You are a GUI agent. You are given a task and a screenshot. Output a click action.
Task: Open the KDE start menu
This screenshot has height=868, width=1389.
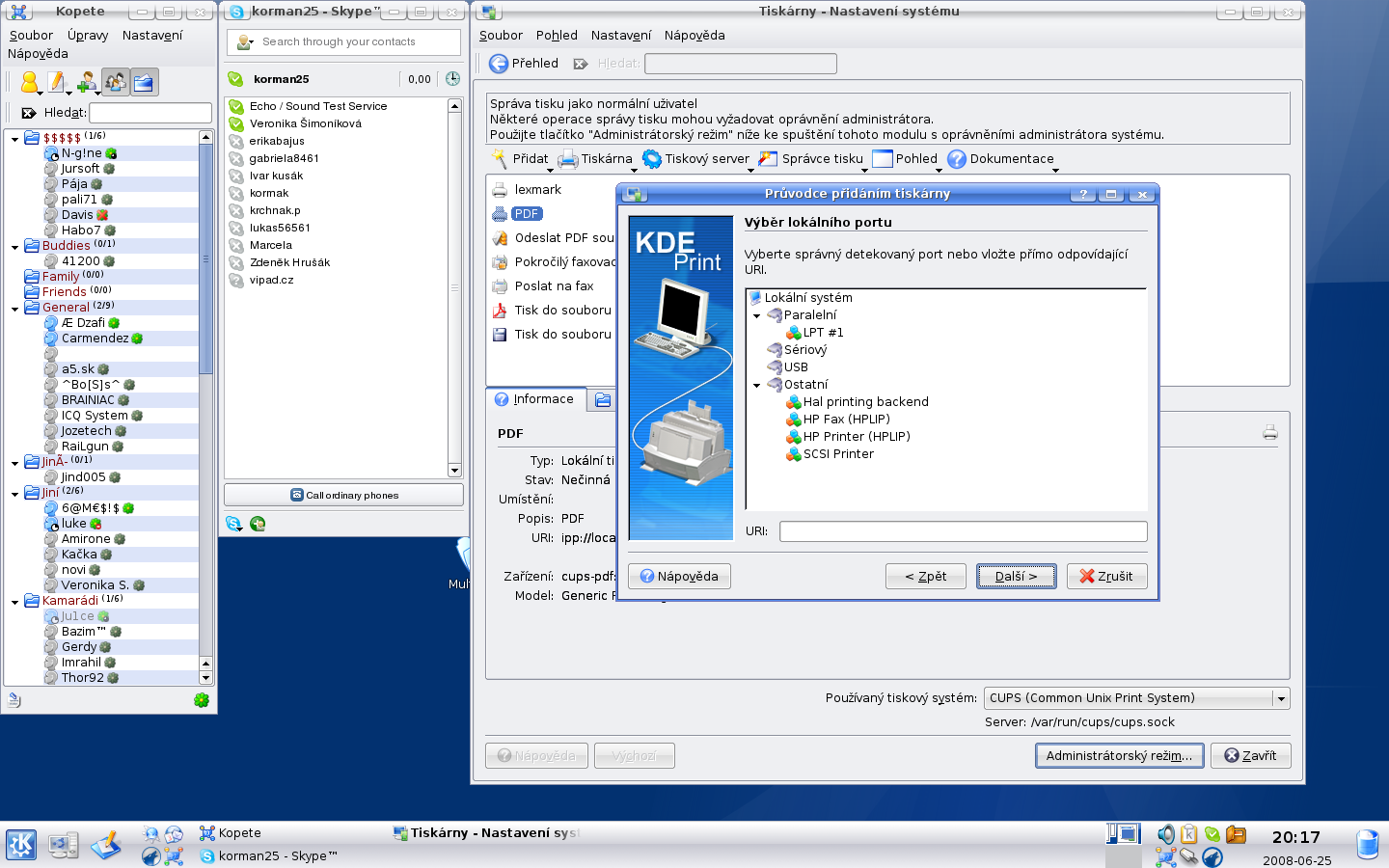[x=21, y=845]
